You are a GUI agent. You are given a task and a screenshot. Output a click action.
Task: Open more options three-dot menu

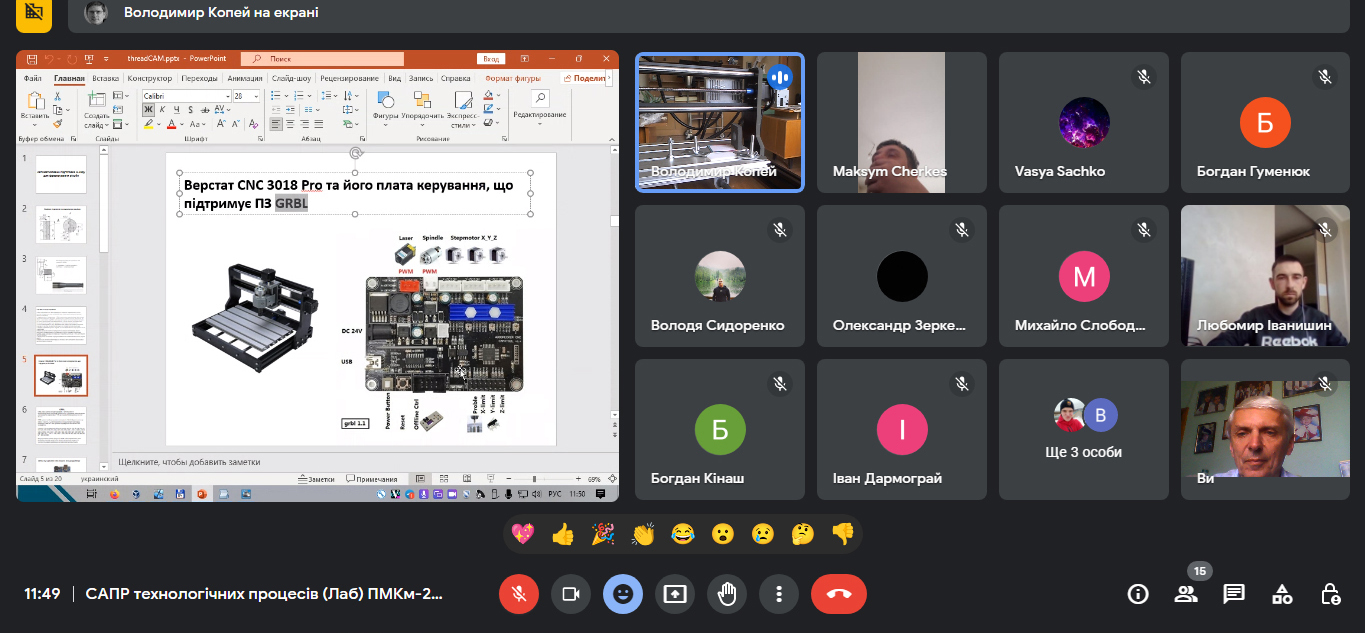coord(778,594)
